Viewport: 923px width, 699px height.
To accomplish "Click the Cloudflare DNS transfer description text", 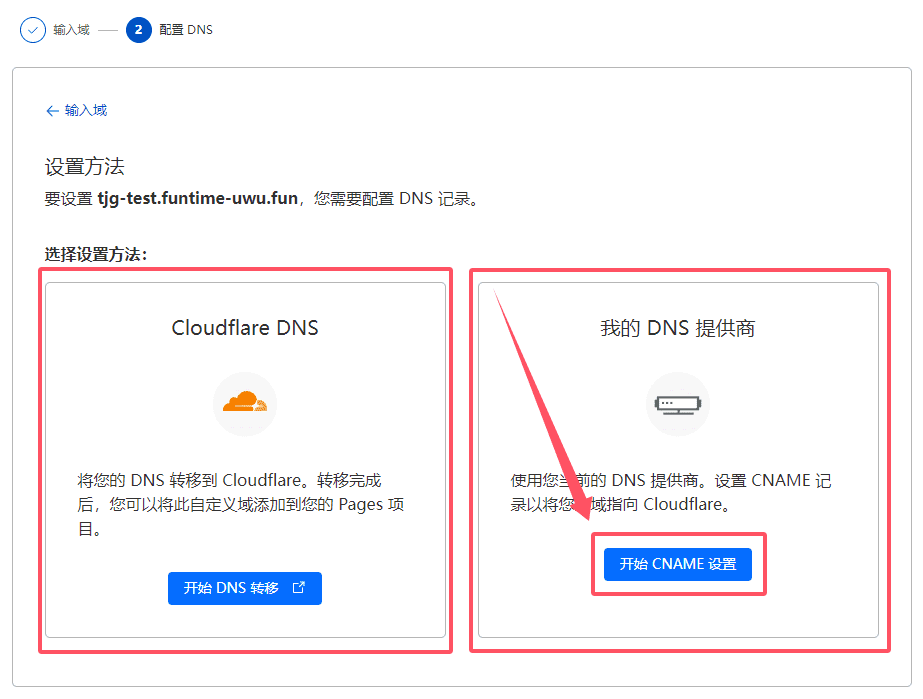I will (x=241, y=505).
